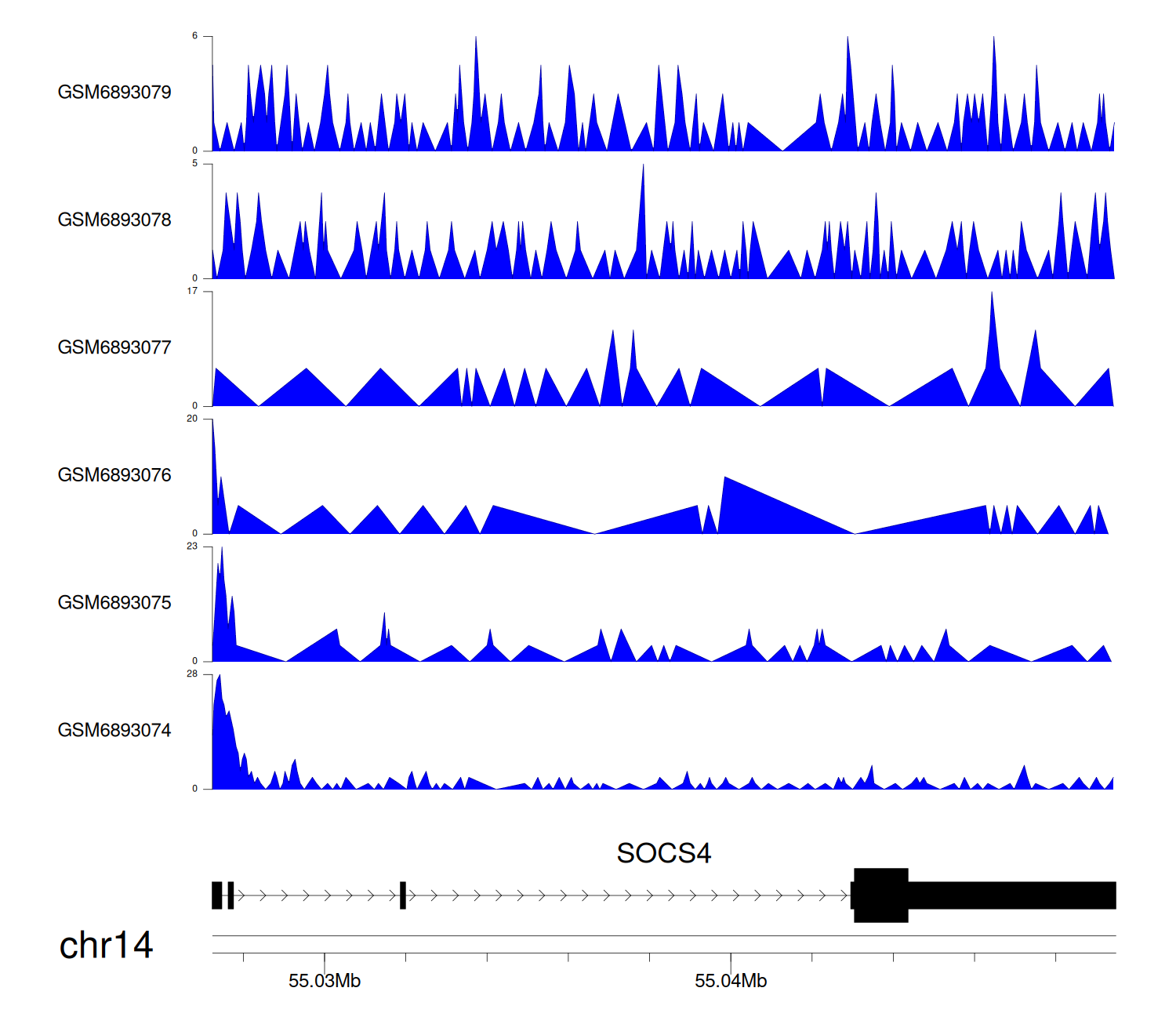This screenshot has height=1035, width=1176.
Task: Click the GSM6893079 track label
Action: (114, 93)
